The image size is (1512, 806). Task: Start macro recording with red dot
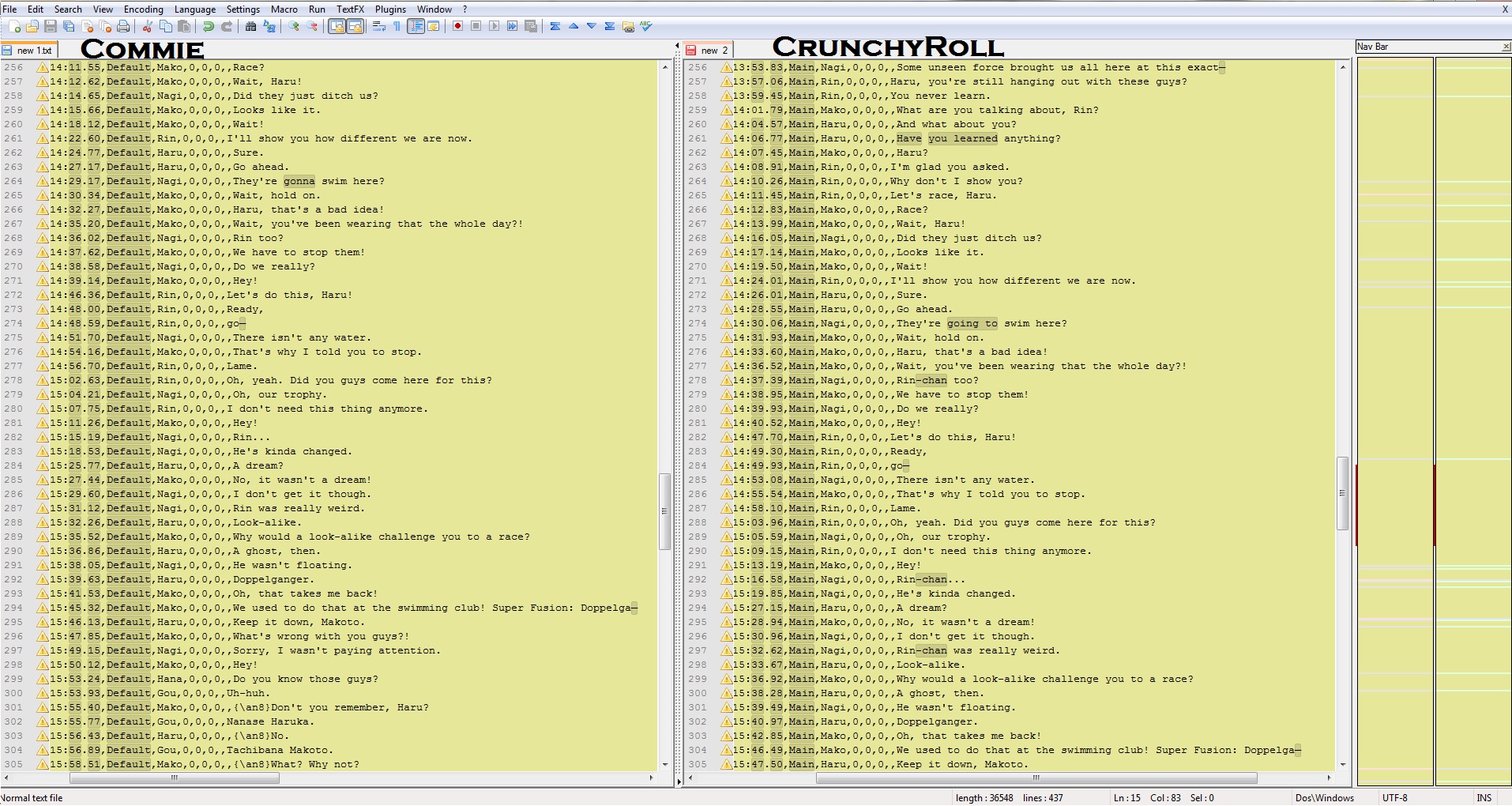point(457,26)
